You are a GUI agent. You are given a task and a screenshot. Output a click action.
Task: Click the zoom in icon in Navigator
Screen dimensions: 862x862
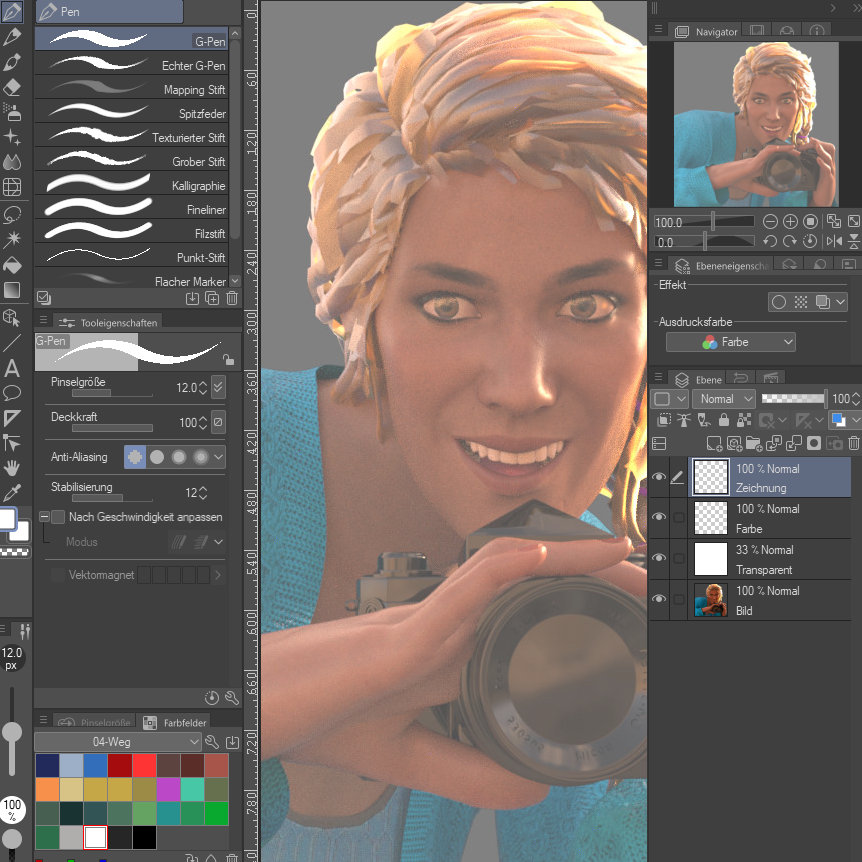tap(790, 222)
